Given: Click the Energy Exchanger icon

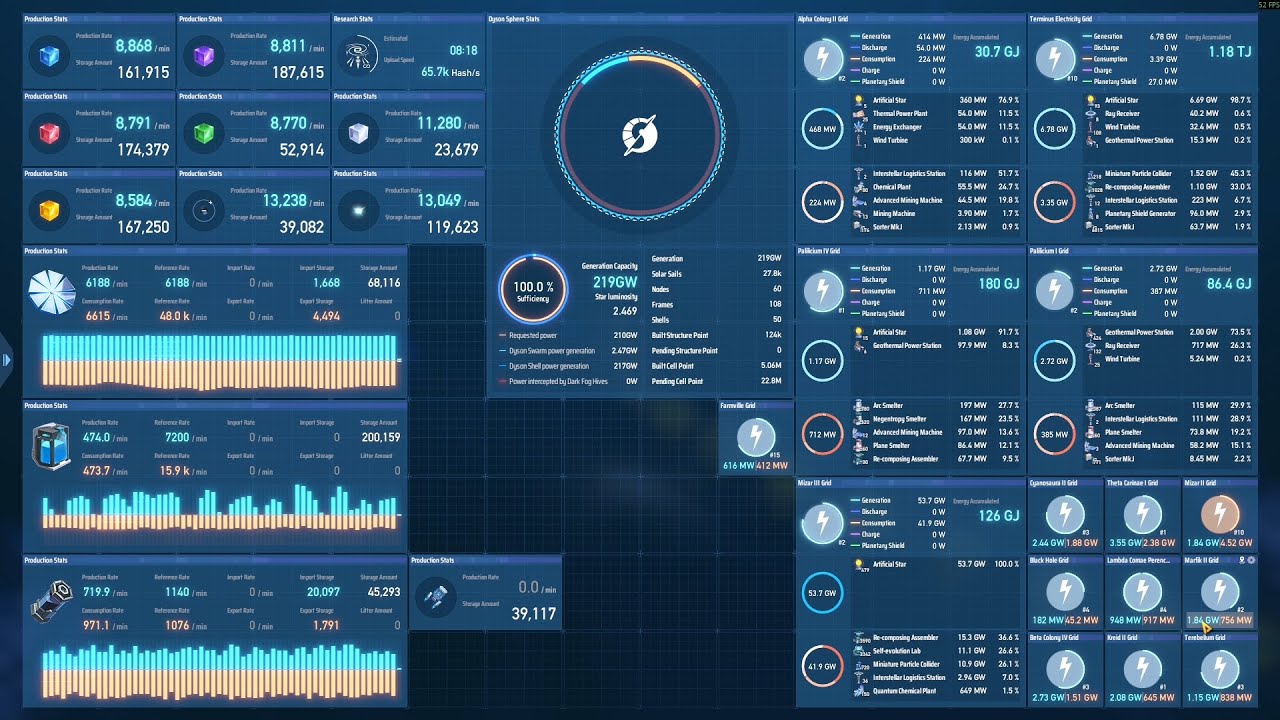Looking at the screenshot, I should [859, 127].
